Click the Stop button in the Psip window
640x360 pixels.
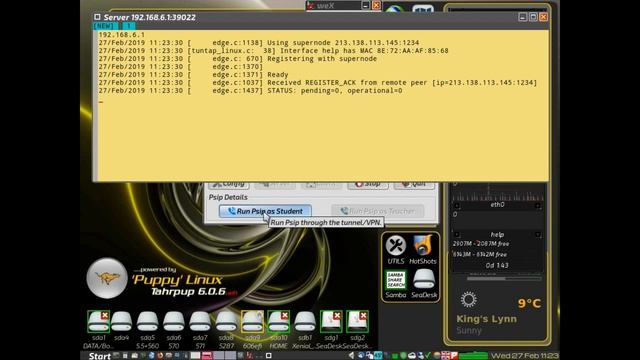[368, 184]
